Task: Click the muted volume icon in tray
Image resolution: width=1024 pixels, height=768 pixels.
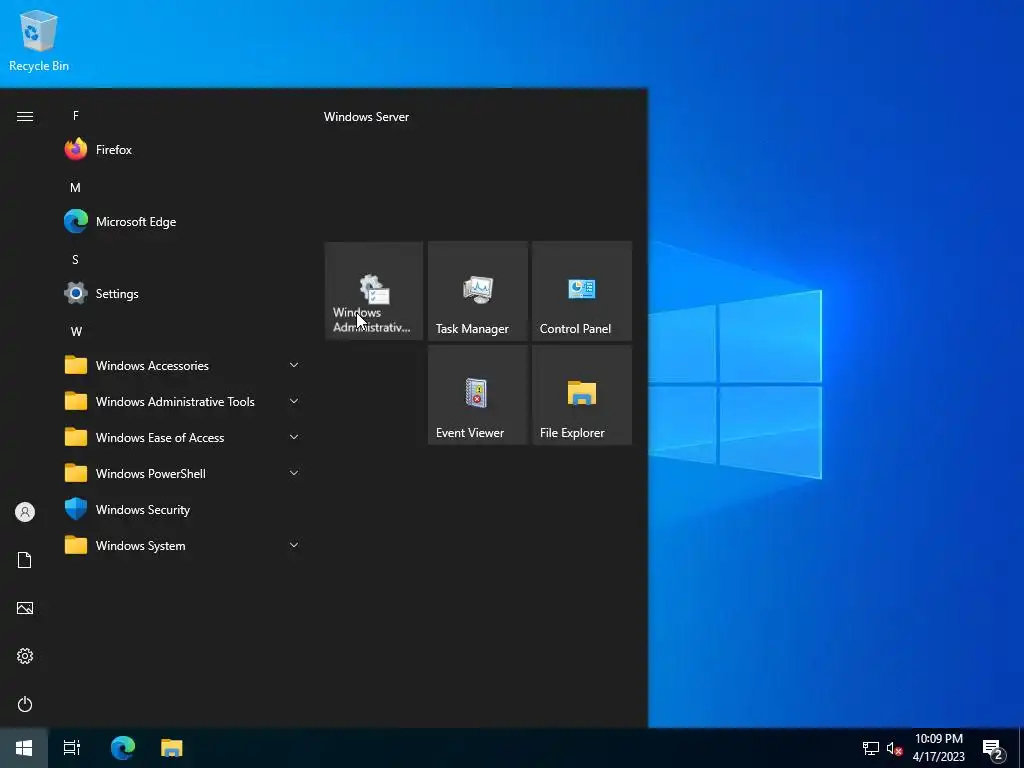Action: pyautogui.click(x=894, y=748)
